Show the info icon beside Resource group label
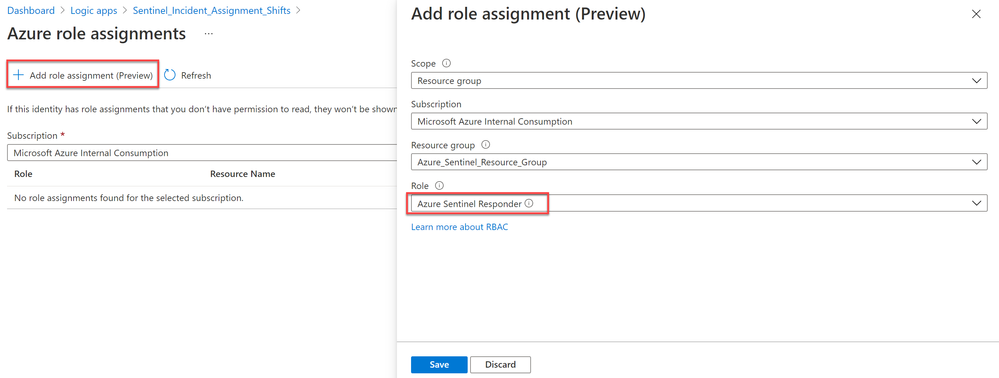 click(x=486, y=145)
